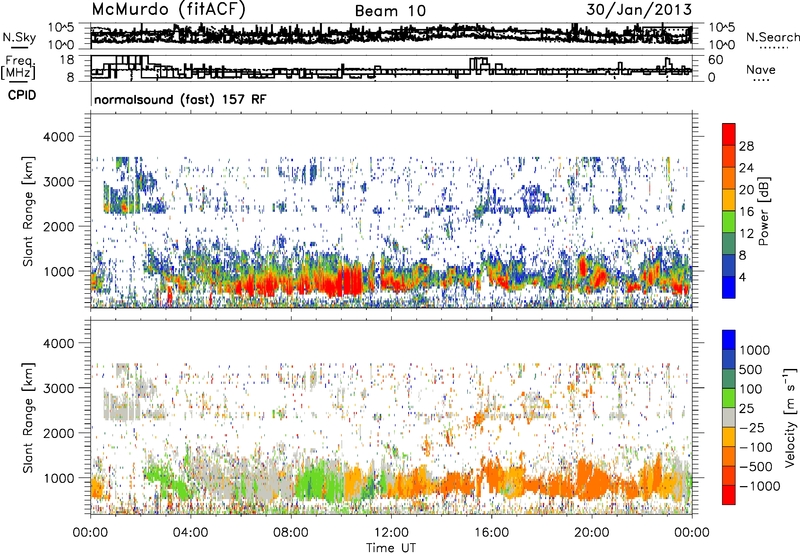Click the far-range echo cluster near 01:00 in power panel
This screenshot has height=554, width=800.
120,199
